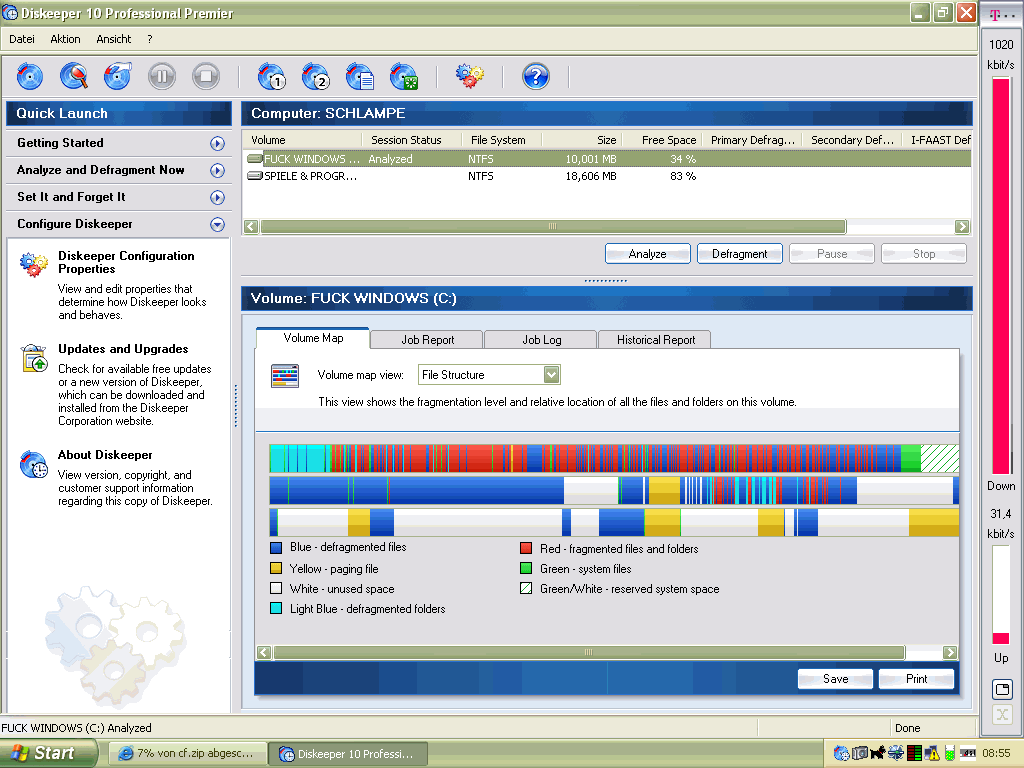Open the Updates and Upgrades link
Viewport: 1024px width, 768px height.
(x=123, y=349)
